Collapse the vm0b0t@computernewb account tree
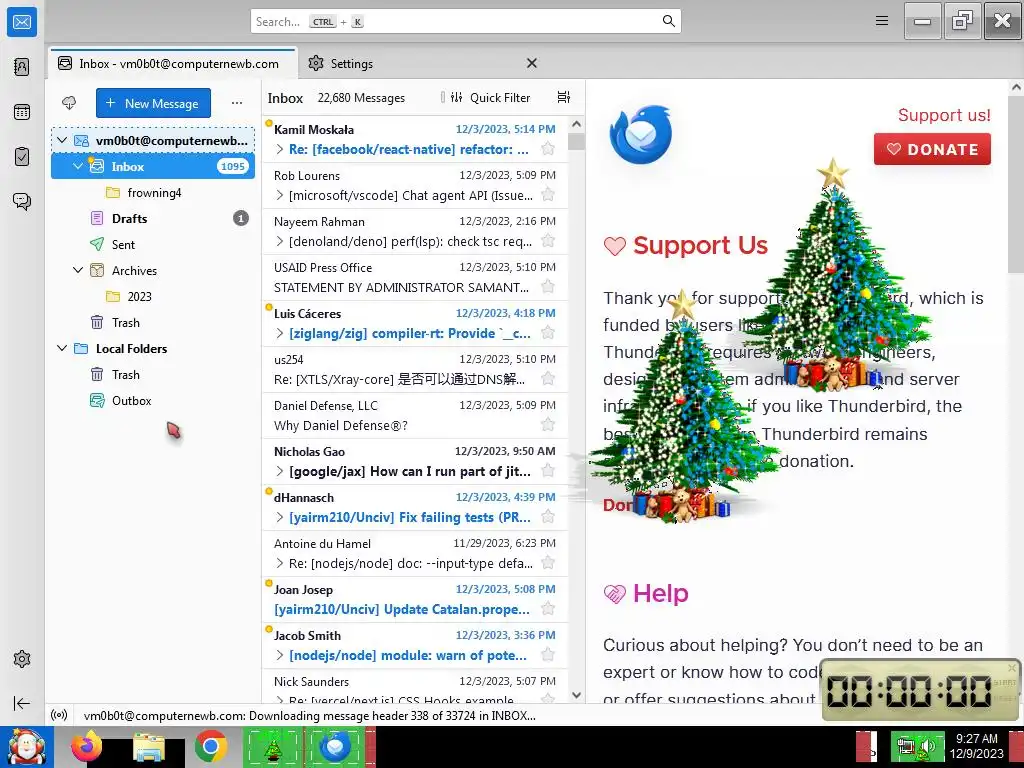The height and width of the screenshot is (768, 1024). (62, 140)
